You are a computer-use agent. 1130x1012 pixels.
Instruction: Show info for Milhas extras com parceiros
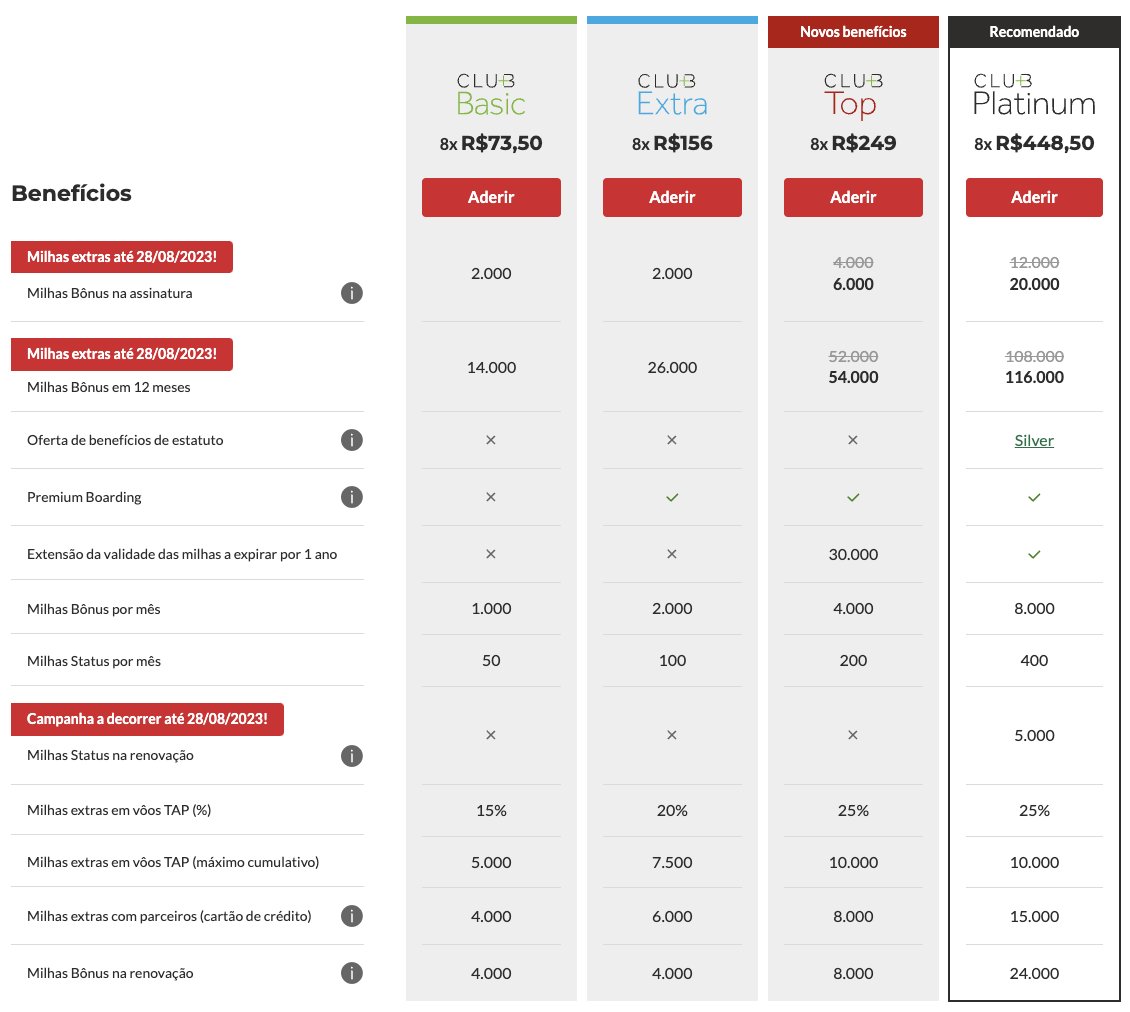[352, 916]
